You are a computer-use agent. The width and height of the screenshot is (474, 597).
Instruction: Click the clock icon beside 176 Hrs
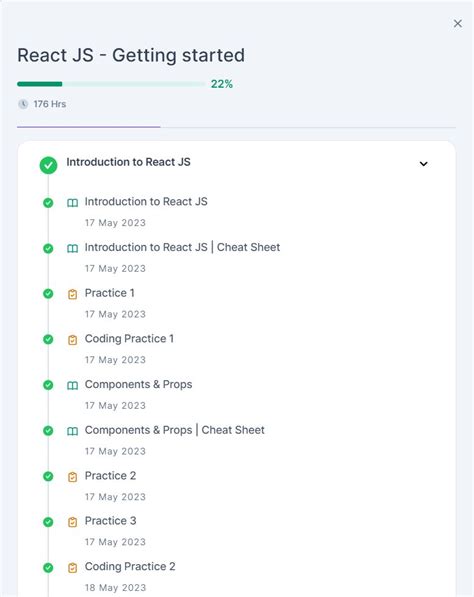[x=23, y=104]
